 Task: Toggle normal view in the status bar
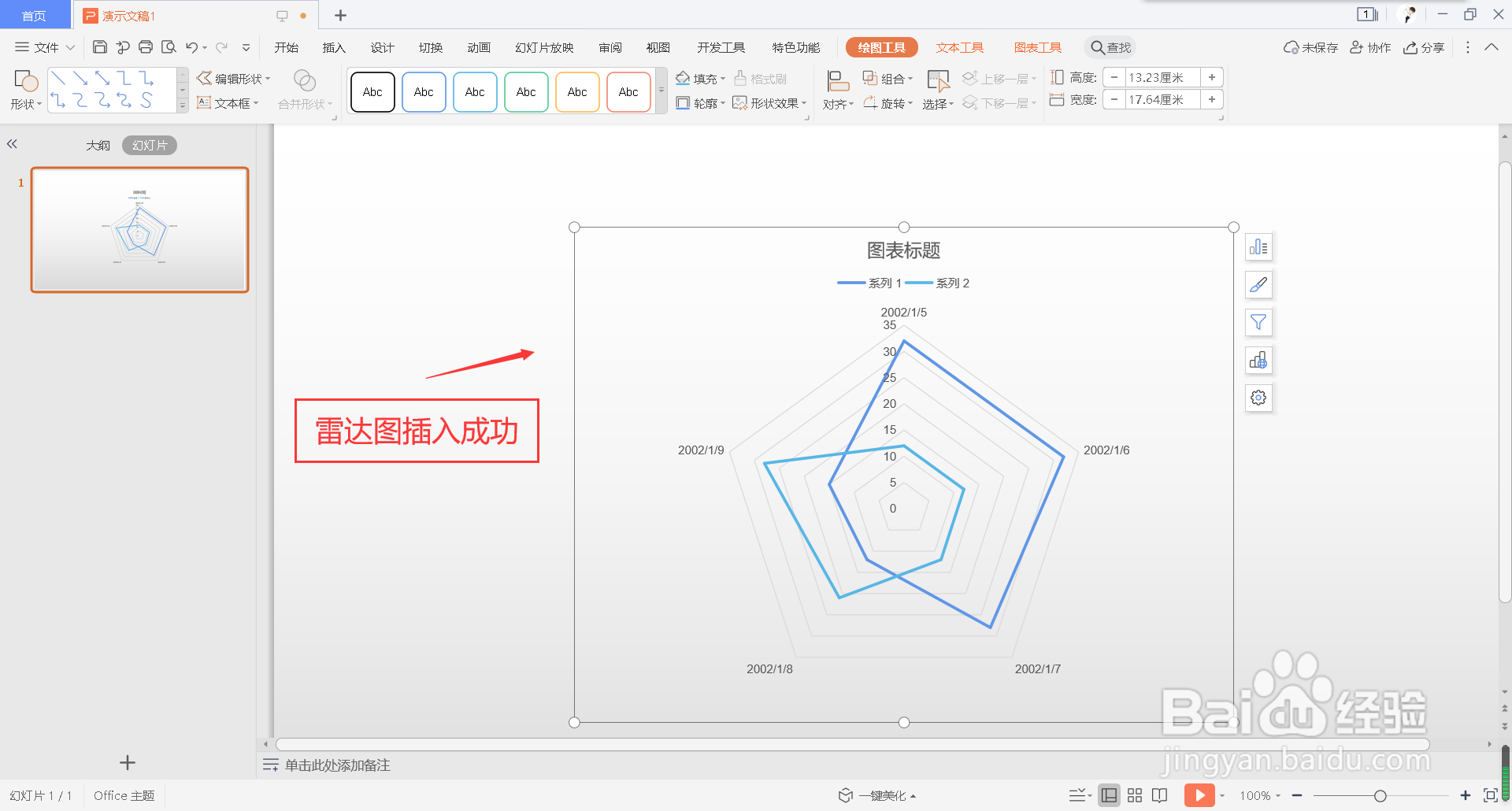(1109, 795)
